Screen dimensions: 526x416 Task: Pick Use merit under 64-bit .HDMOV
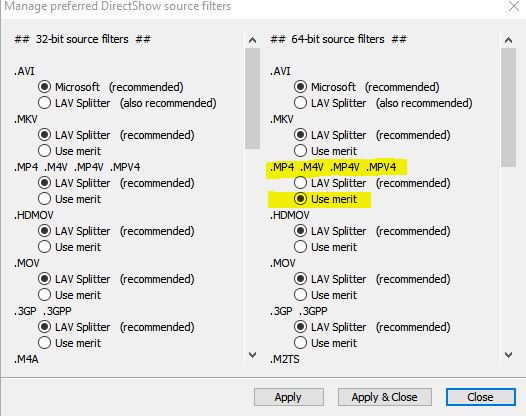pyautogui.click(x=300, y=247)
